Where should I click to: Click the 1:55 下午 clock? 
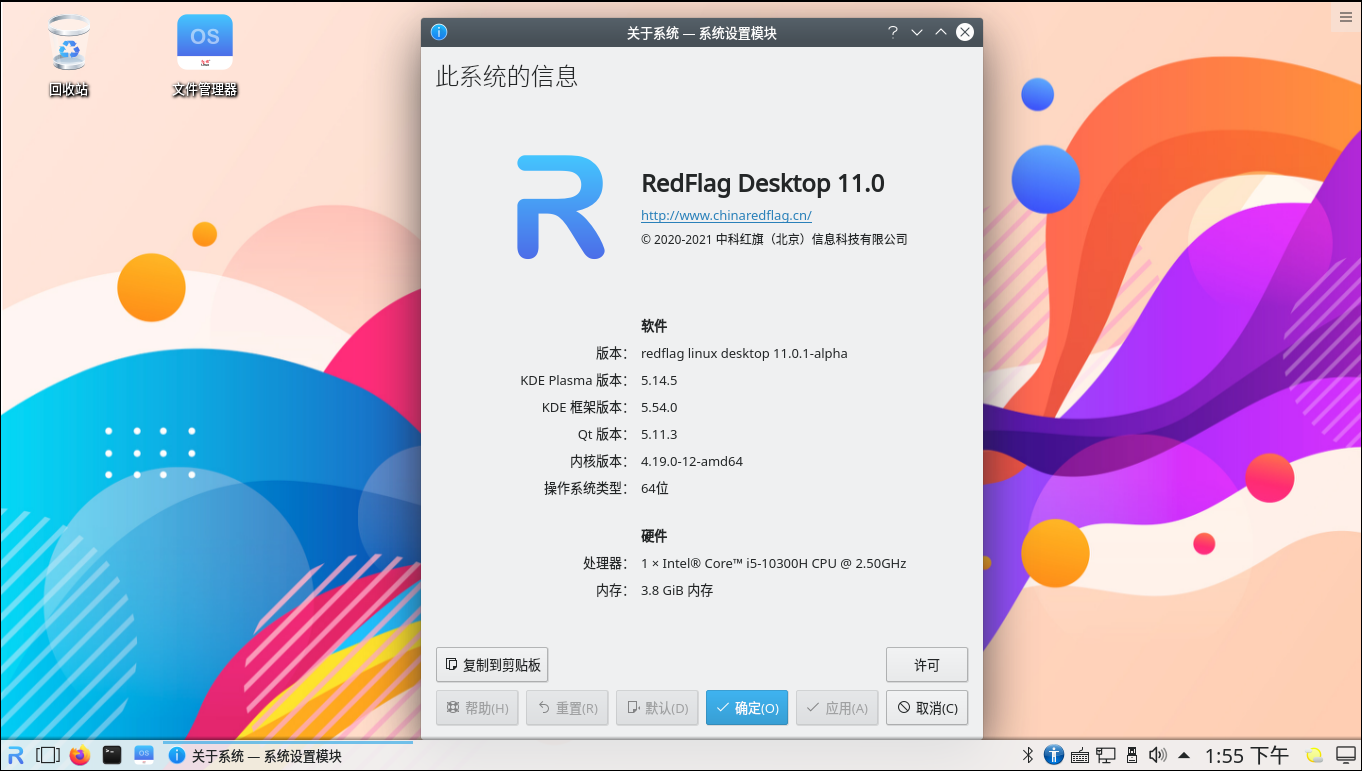[1247, 755]
